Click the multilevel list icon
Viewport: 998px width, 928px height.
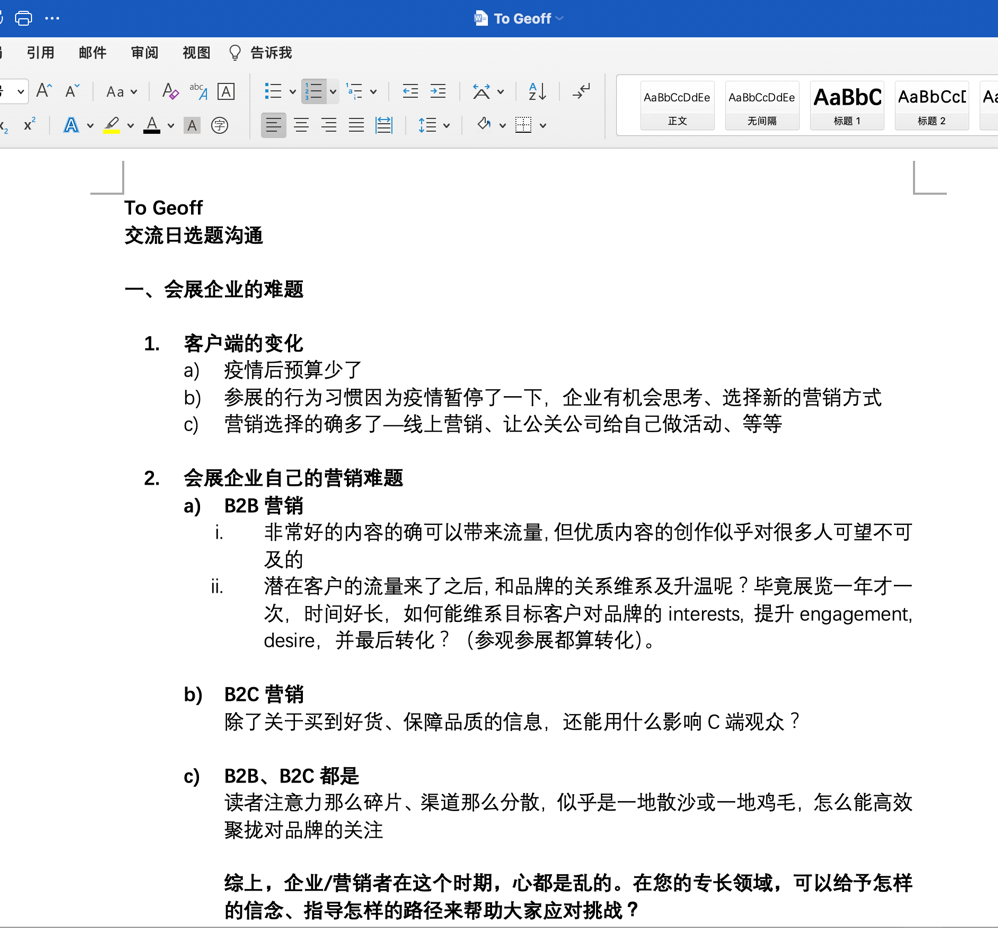[x=355, y=92]
